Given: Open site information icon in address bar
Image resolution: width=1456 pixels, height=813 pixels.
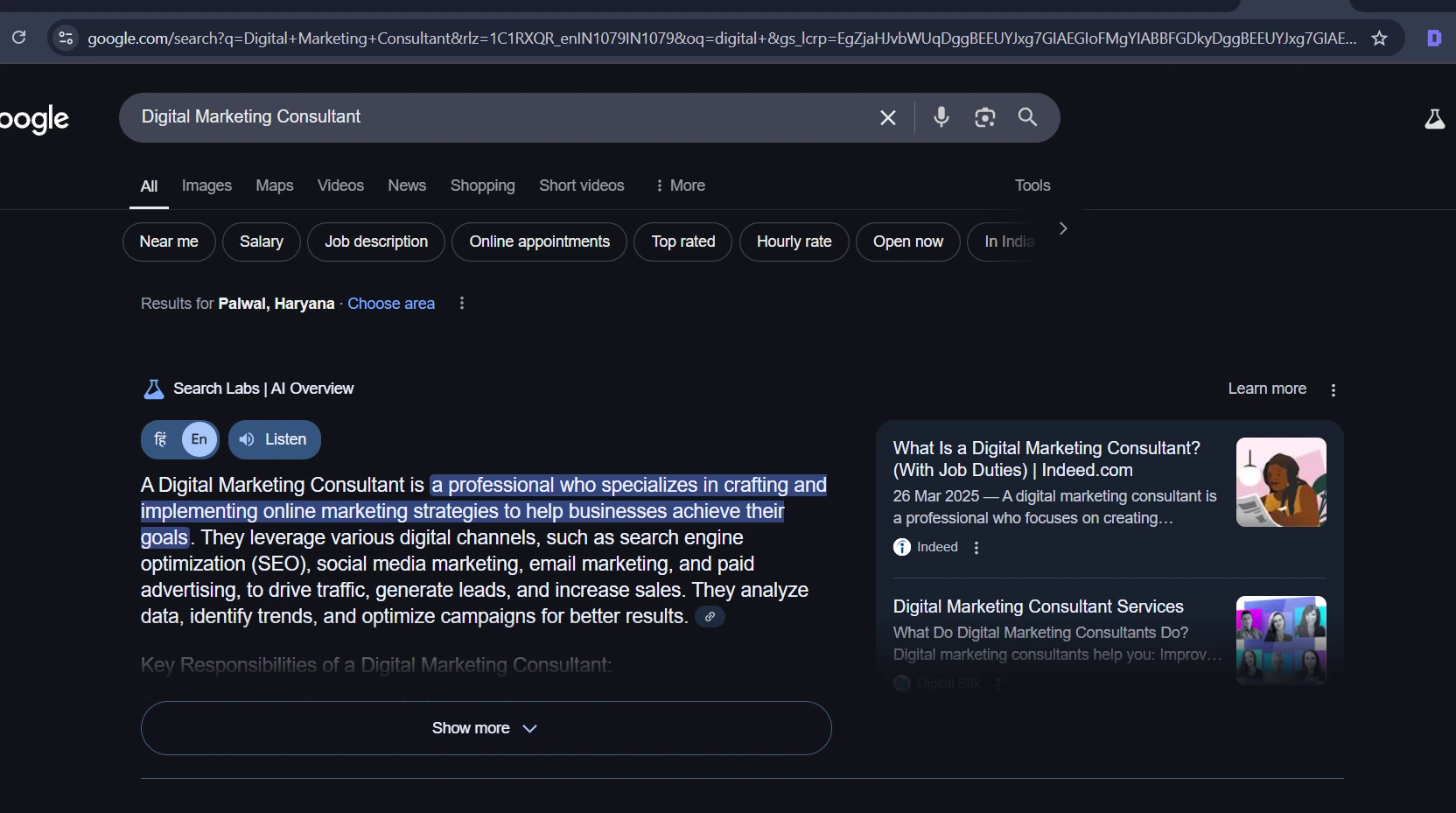Looking at the screenshot, I should click(66, 38).
